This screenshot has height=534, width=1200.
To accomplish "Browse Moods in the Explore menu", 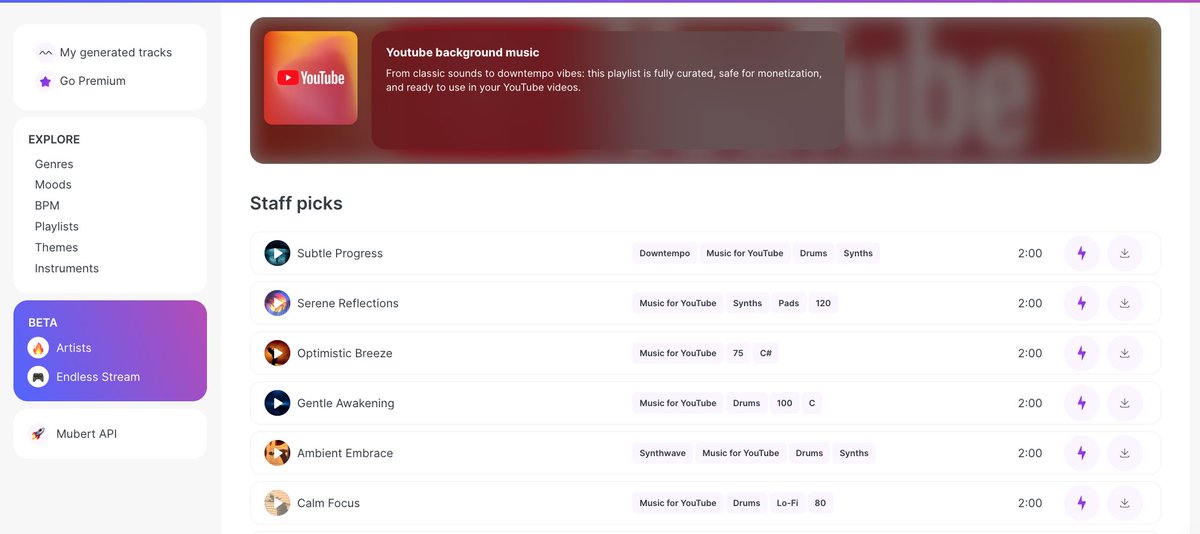I will click(53, 185).
